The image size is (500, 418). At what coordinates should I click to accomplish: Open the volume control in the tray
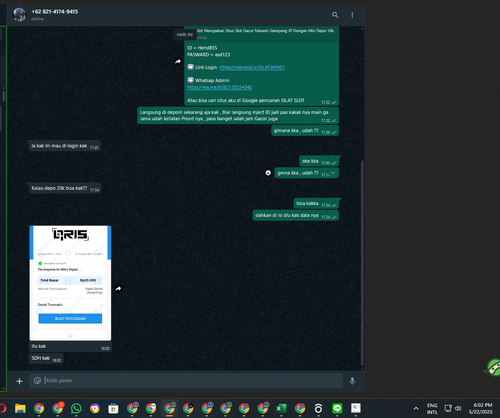click(x=458, y=408)
